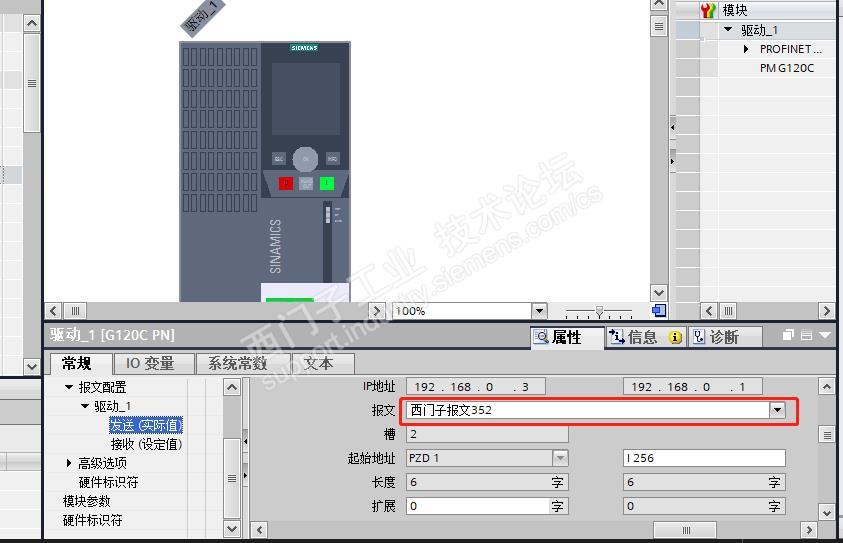Click the right-side pane collapse arrow
843x543 pixels.
(x=672, y=161)
